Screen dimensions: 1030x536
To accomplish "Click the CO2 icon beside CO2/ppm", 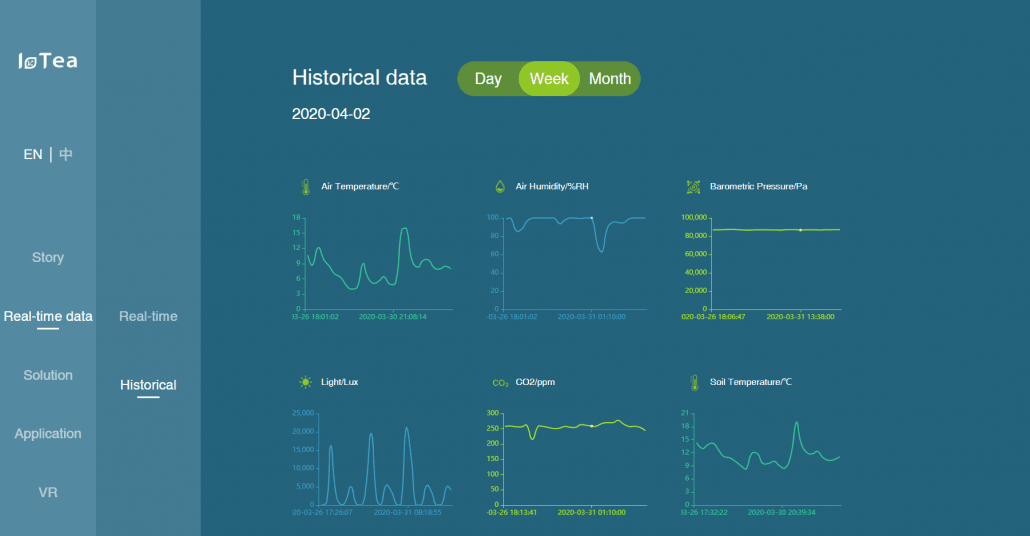I will [500, 383].
